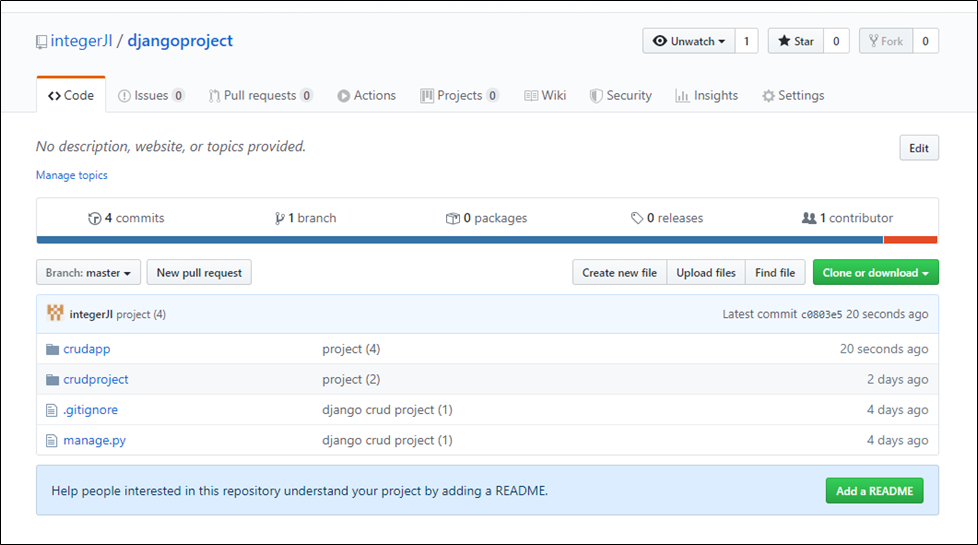Image resolution: width=978 pixels, height=545 pixels.
Task: Switch to the Pull requests tab
Action: point(260,95)
